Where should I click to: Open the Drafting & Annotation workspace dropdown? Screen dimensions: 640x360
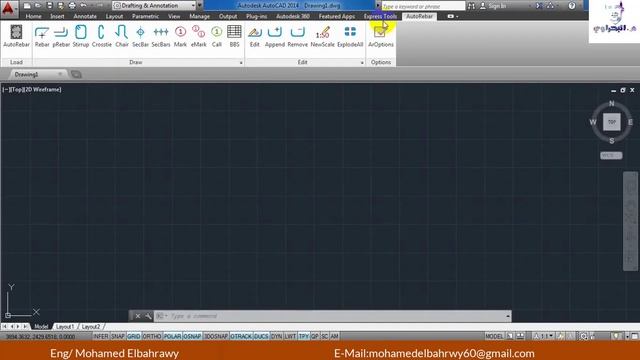click(x=154, y=6)
